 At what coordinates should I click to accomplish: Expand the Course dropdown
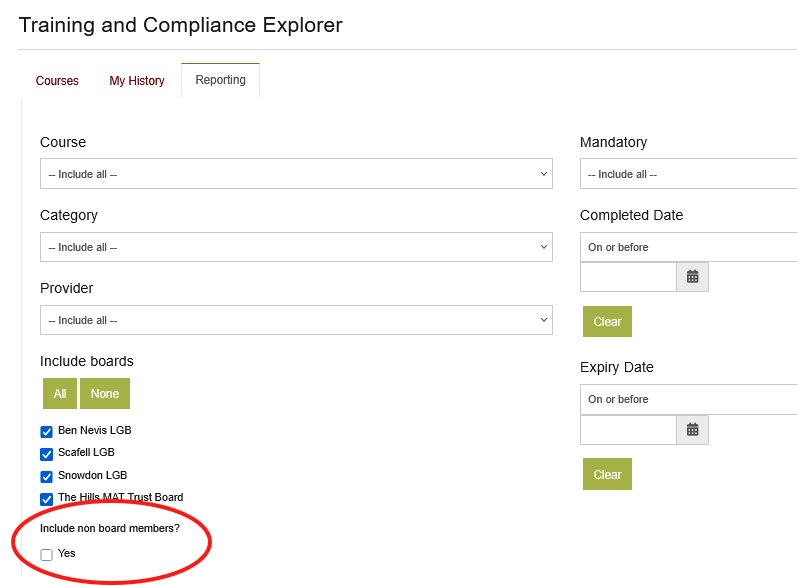click(x=296, y=174)
